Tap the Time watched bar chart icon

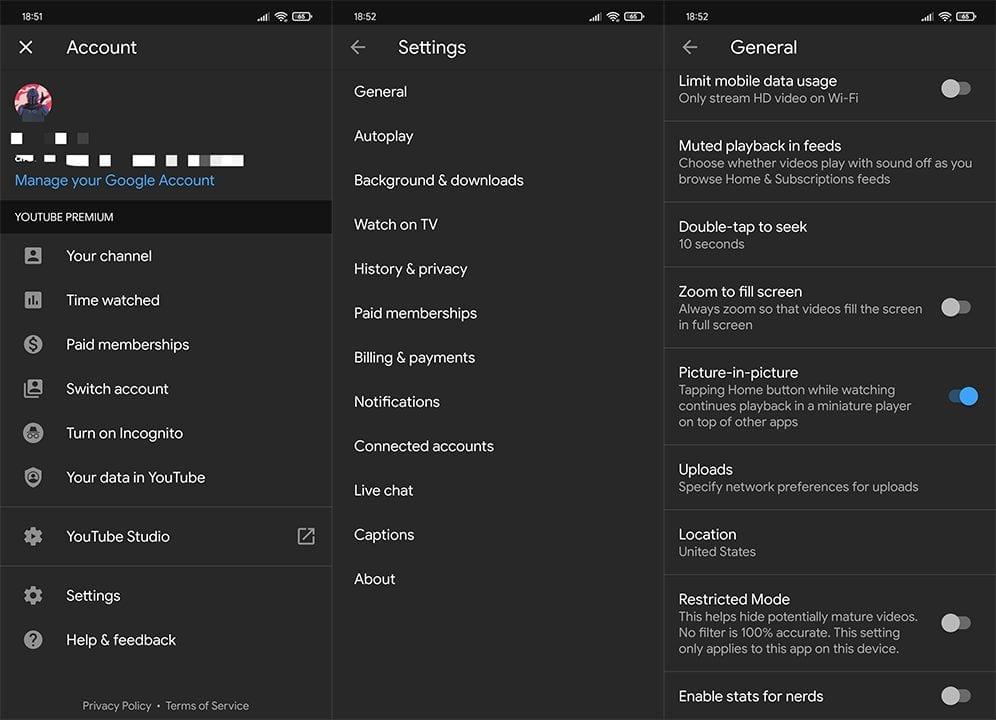(x=33, y=300)
